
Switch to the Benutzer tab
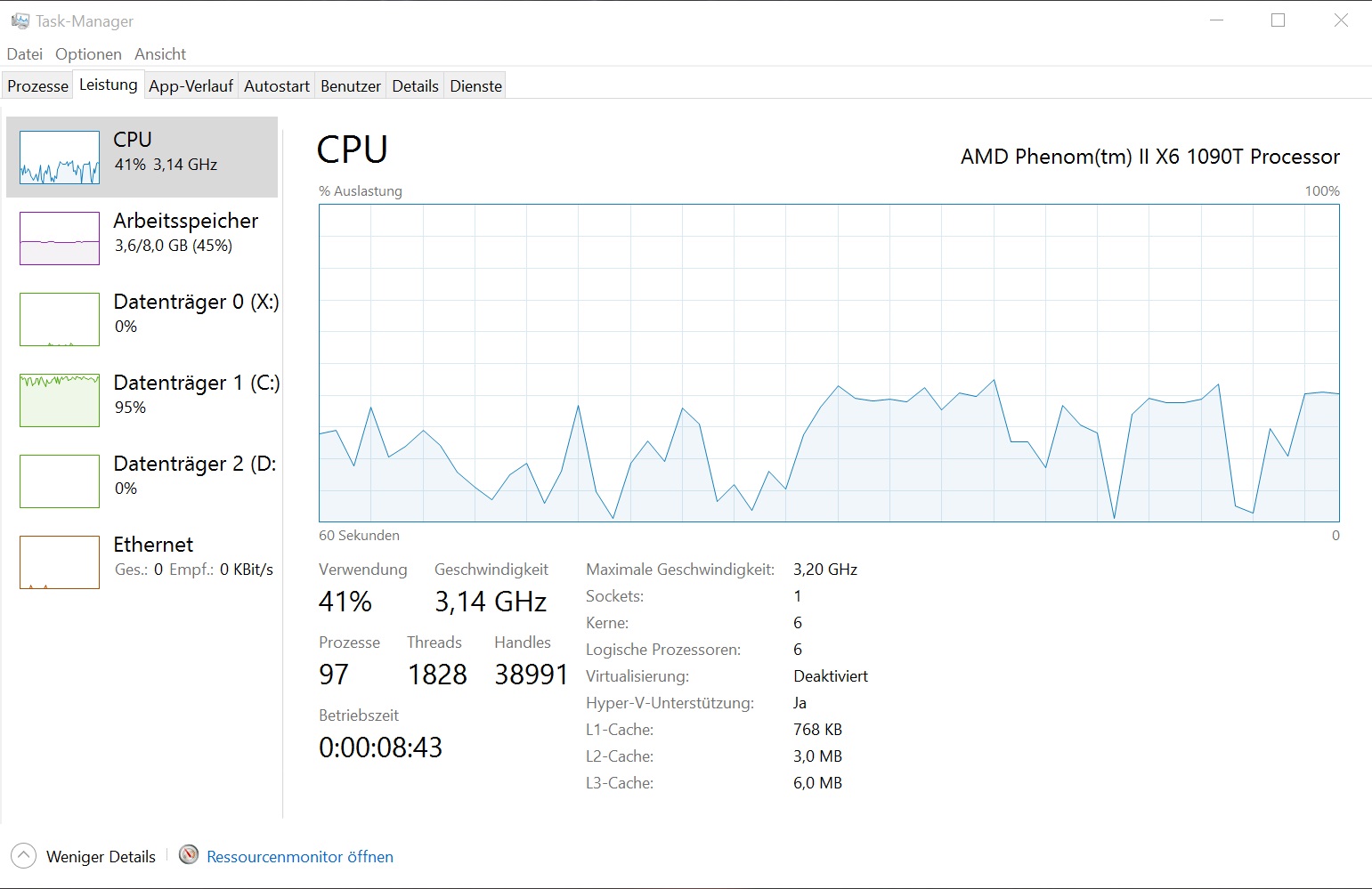(x=350, y=86)
